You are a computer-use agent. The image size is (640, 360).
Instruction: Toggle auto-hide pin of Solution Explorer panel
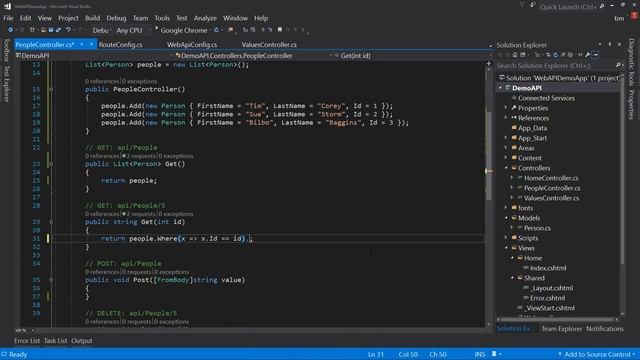coord(610,44)
